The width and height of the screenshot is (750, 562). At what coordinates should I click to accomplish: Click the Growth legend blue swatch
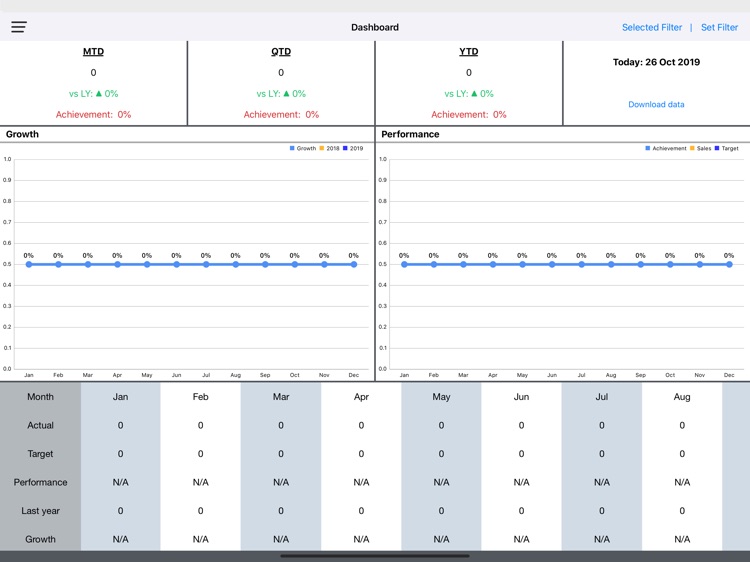pyautogui.click(x=292, y=148)
